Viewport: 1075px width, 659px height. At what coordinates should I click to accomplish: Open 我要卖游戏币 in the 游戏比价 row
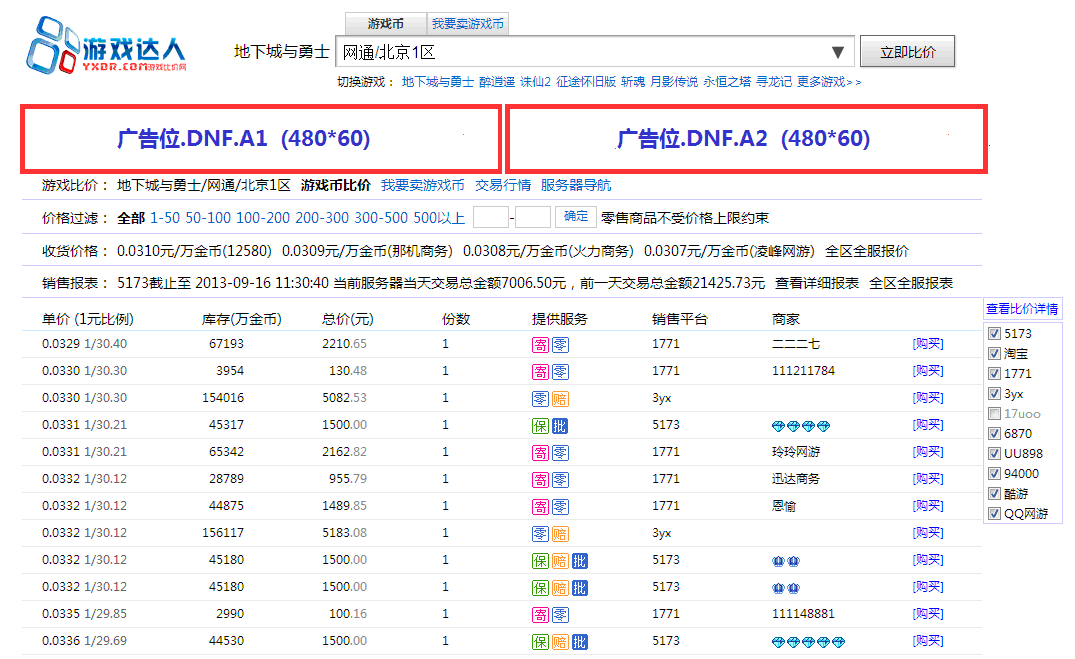click(x=422, y=185)
